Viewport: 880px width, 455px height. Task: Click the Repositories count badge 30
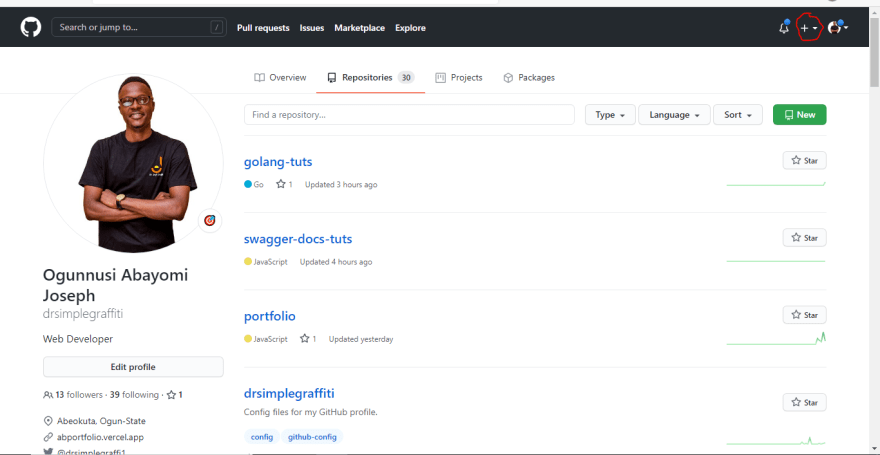click(406, 77)
